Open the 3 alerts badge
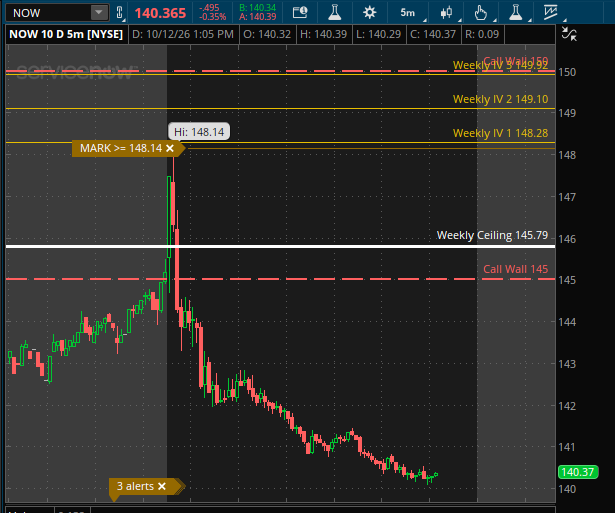Viewport: 615px width, 513px height. point(135,486)
